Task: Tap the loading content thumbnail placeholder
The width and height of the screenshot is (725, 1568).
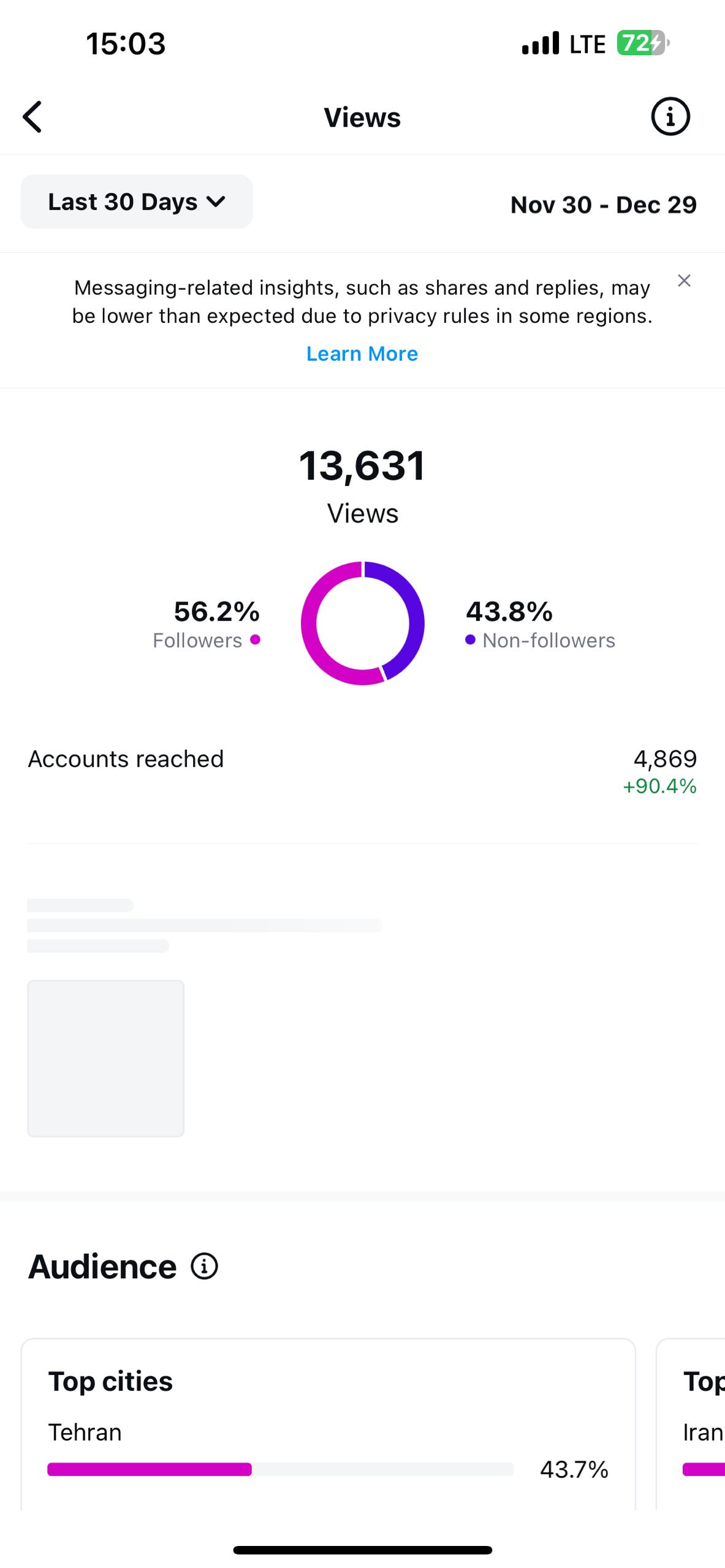Action: click(105, 1058)
